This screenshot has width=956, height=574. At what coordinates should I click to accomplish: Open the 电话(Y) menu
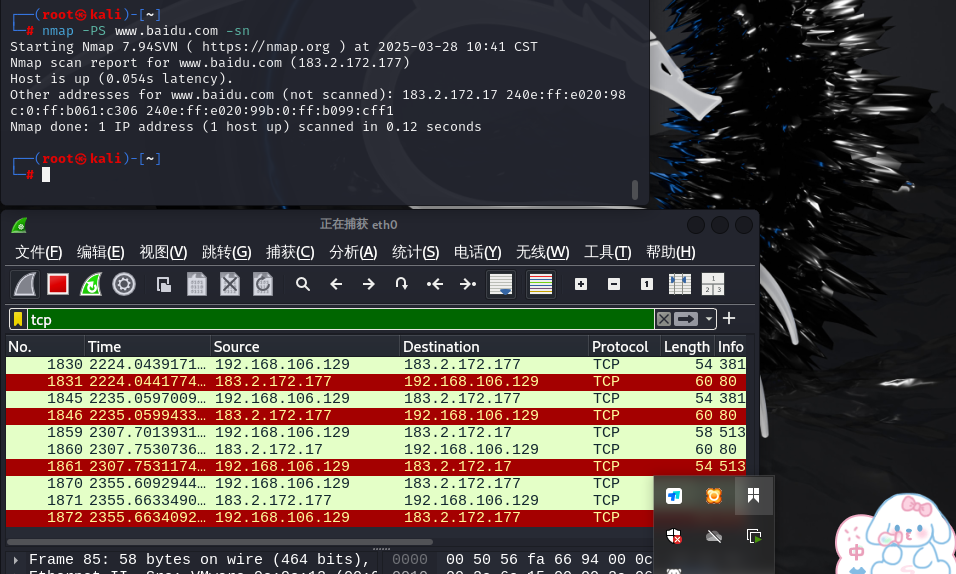click(477, 252)
